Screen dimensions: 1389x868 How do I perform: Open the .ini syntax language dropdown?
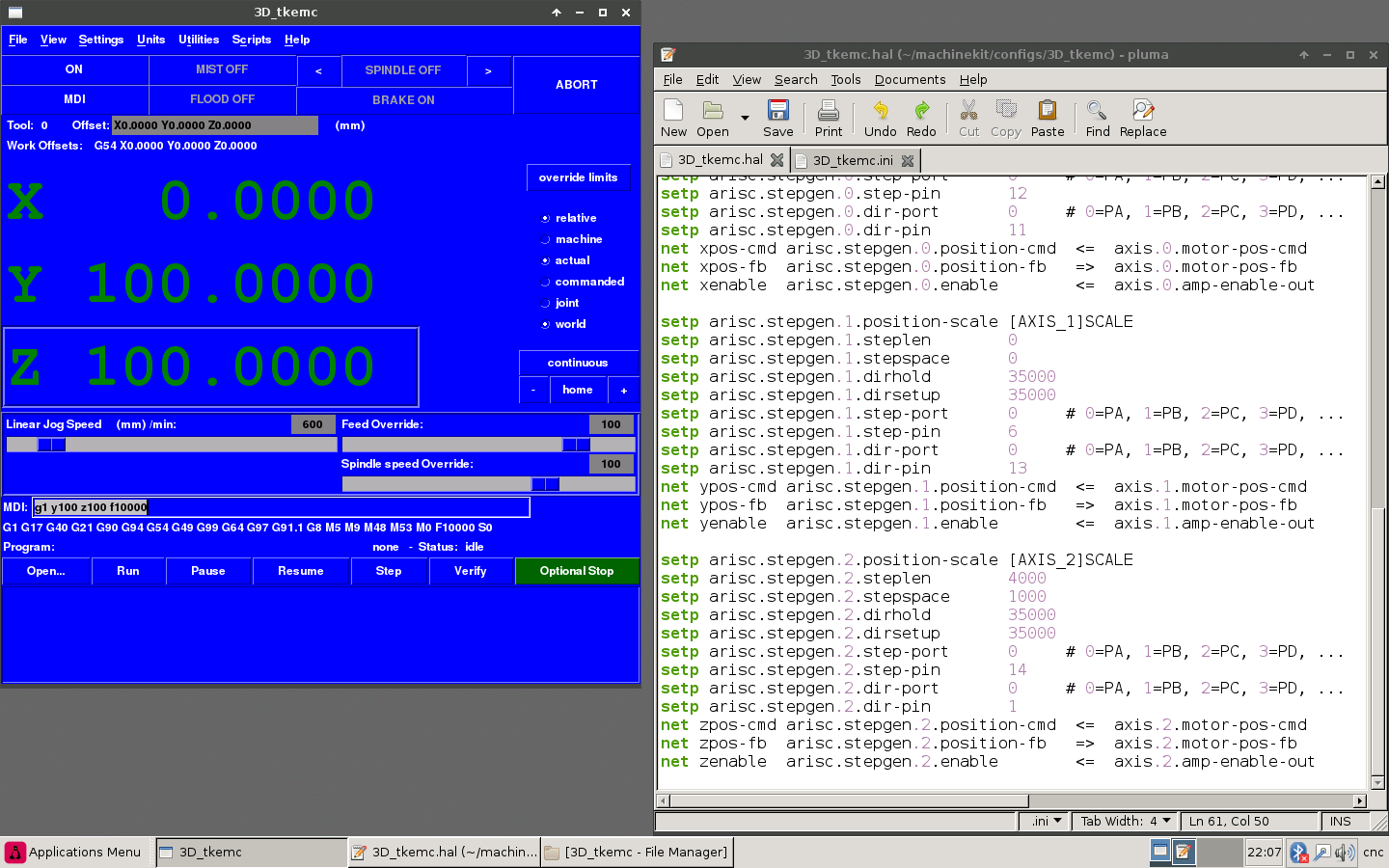[1046, 822]
